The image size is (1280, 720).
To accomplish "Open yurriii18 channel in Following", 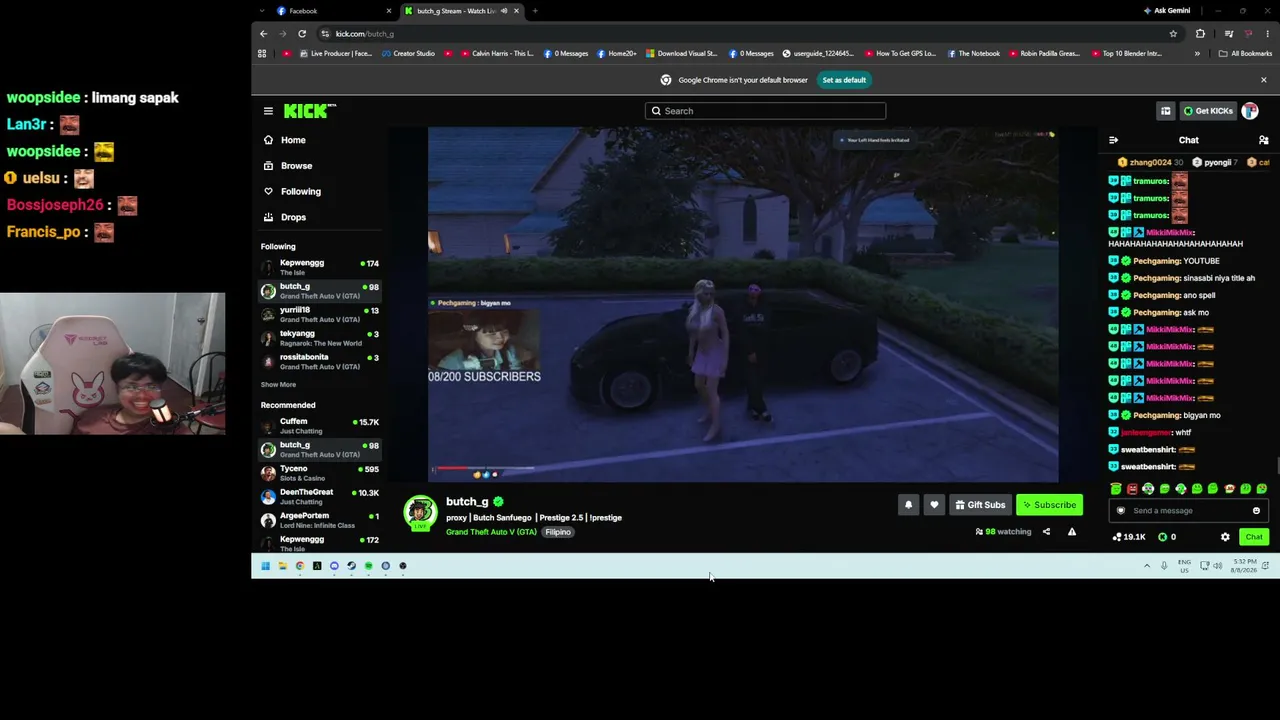I will pyautogui.click(x=320, y=314).
